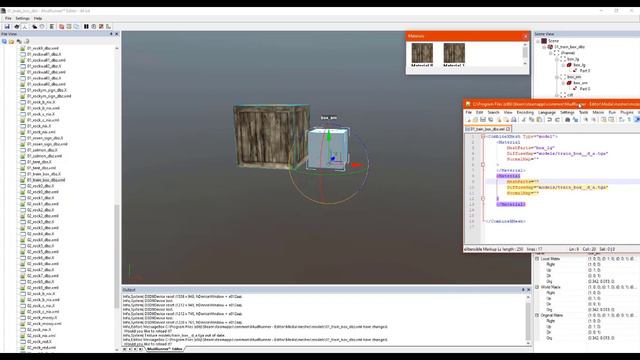This screenshot has width=640, height=360.
Task: Collapse the 01_train_box_dbc node in Scene View
Action: pos(544,47)
